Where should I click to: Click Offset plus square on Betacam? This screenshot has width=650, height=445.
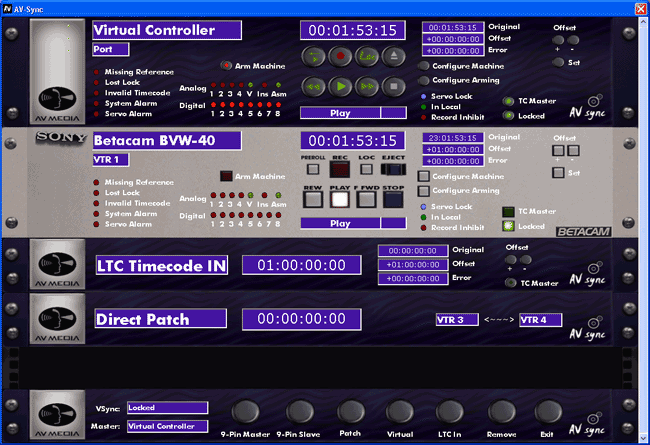pyautogui.click(x=558, y=150)
